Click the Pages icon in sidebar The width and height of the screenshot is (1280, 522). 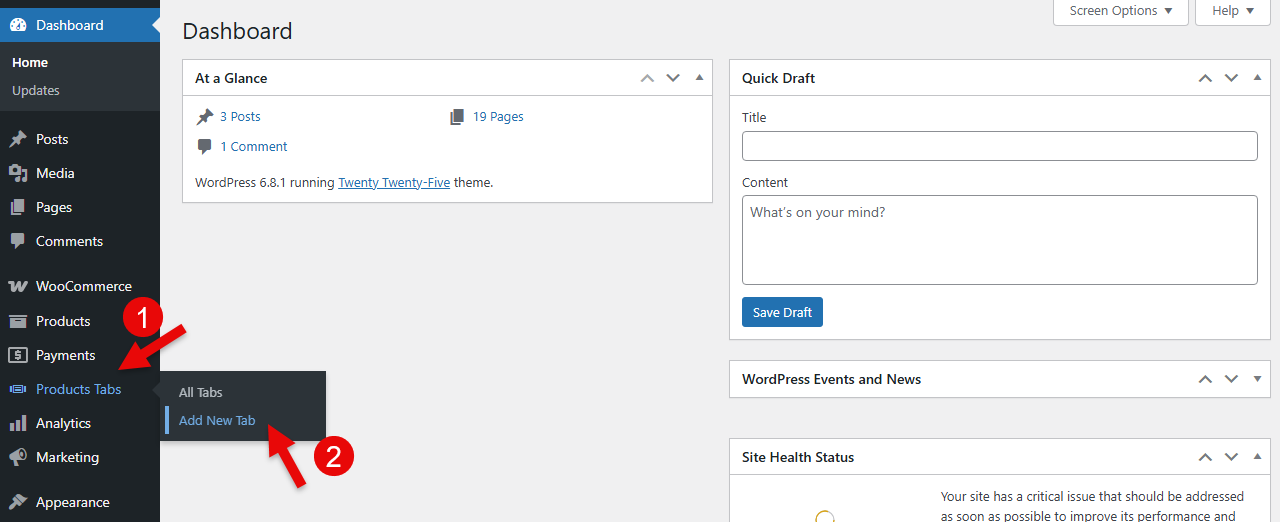18,207
